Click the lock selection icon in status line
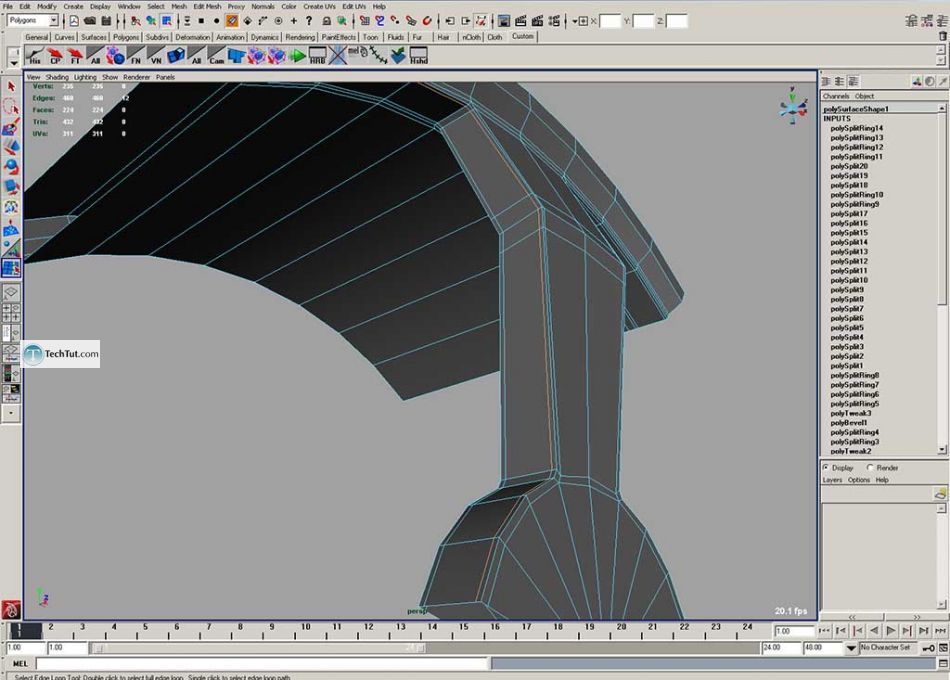The width and height of the screenshot is (950, 680). 326,21
